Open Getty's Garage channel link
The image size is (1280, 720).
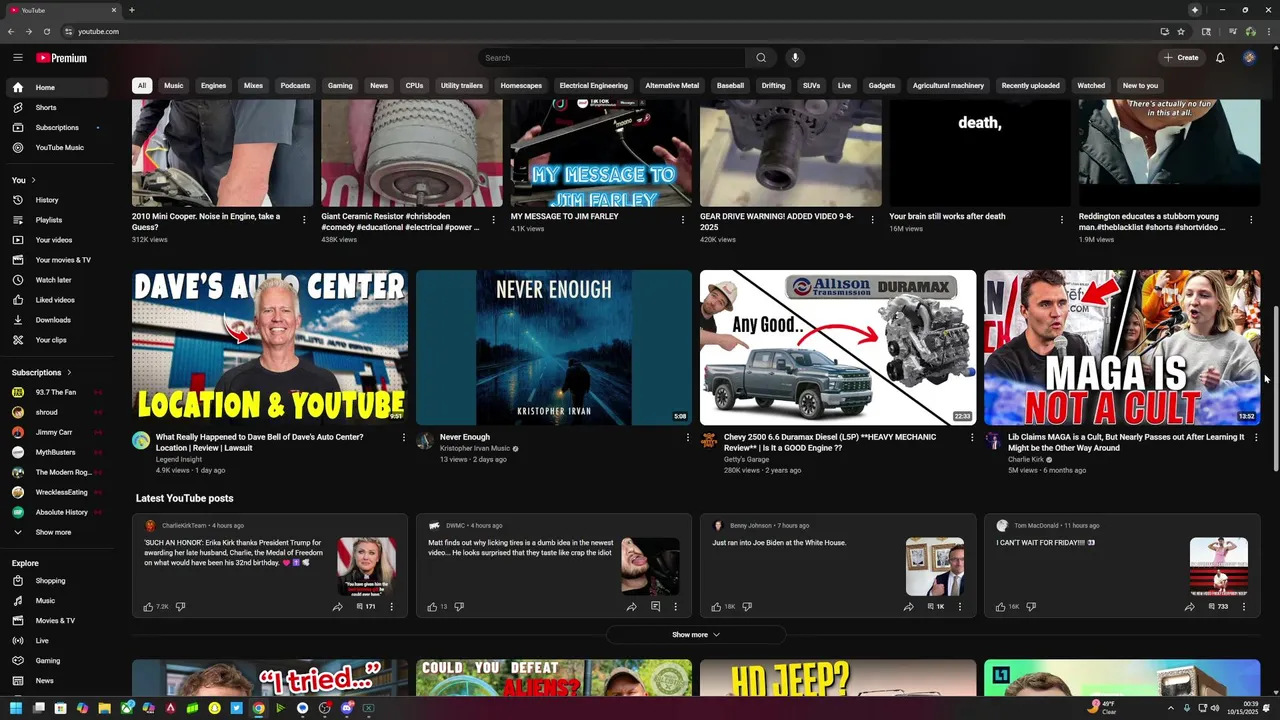746,459
